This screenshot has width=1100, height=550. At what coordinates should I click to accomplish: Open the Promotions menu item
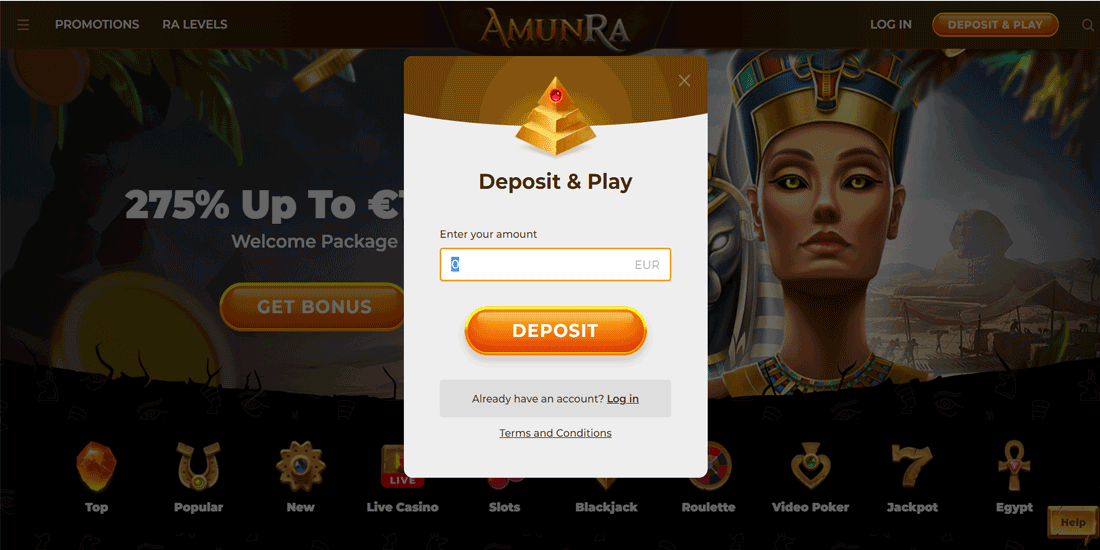tap(97, 25)
